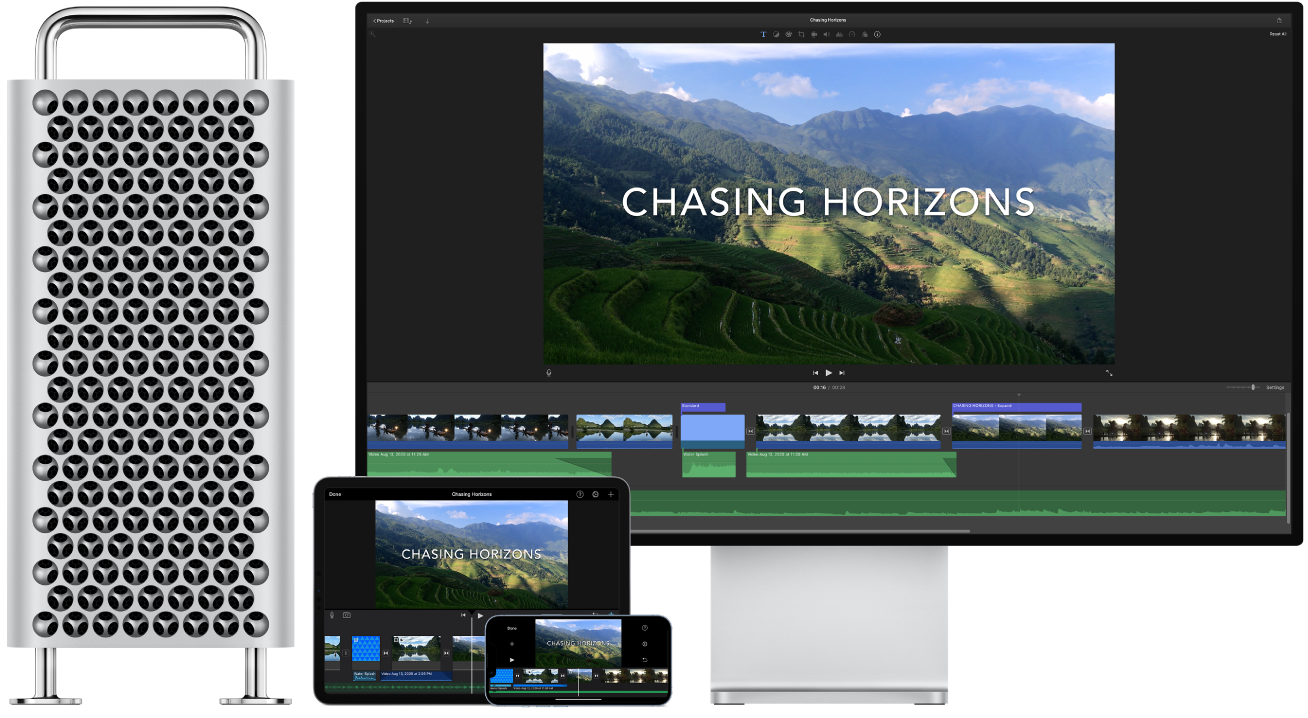Open the clip Volume controls
The height and width of the screenshot is (718, 1308).
[x=827, y=34]
